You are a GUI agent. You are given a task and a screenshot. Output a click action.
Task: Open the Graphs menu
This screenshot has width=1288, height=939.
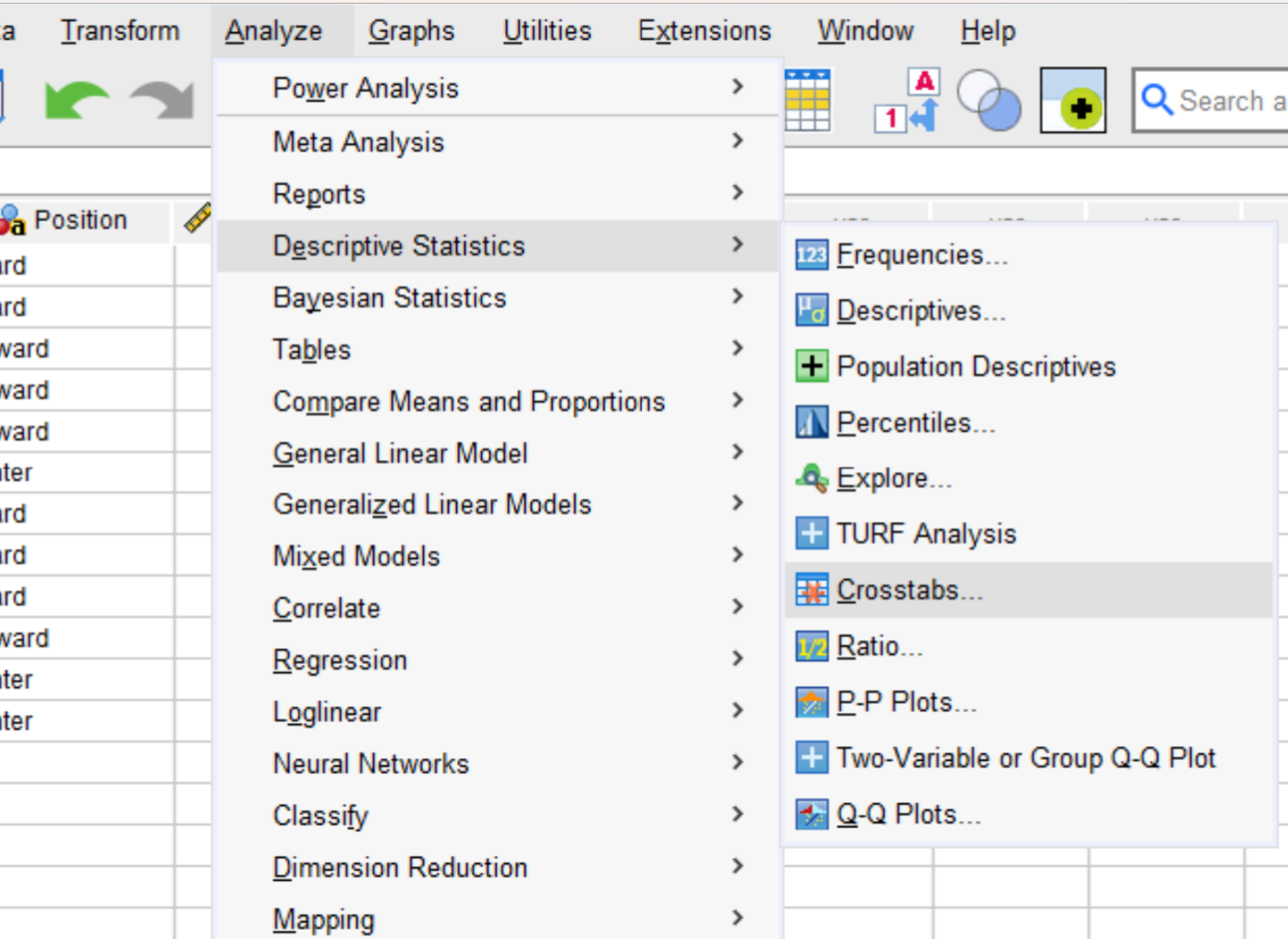tap(411, 30)
